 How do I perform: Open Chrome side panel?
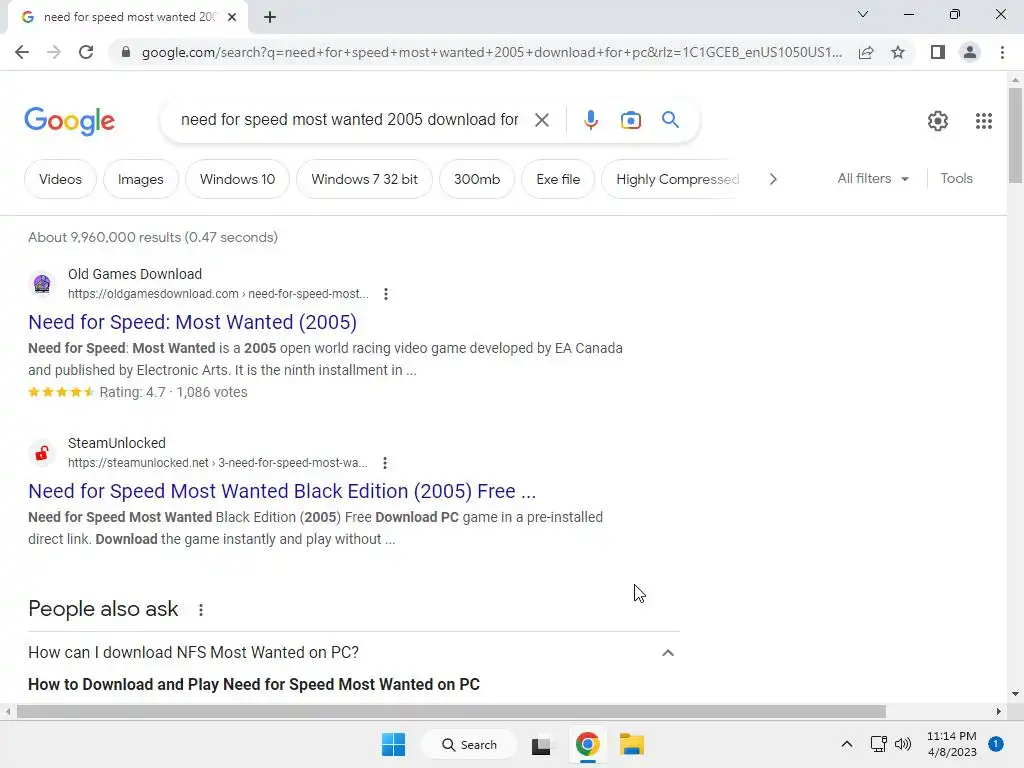click(938, 52)
